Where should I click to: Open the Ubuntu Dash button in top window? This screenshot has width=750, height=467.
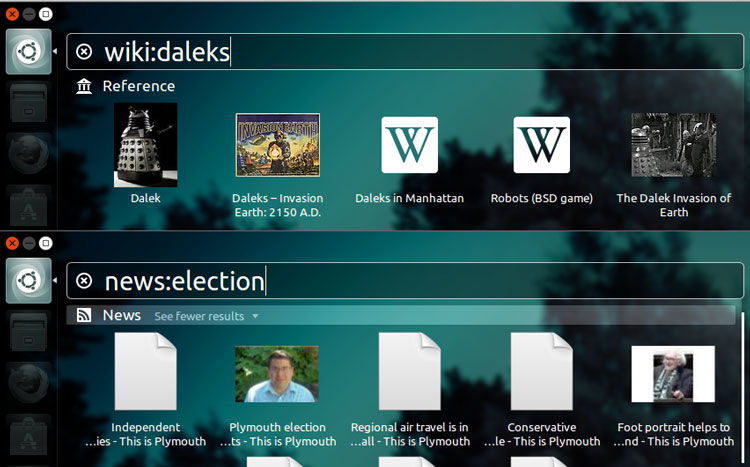(29, 52)
